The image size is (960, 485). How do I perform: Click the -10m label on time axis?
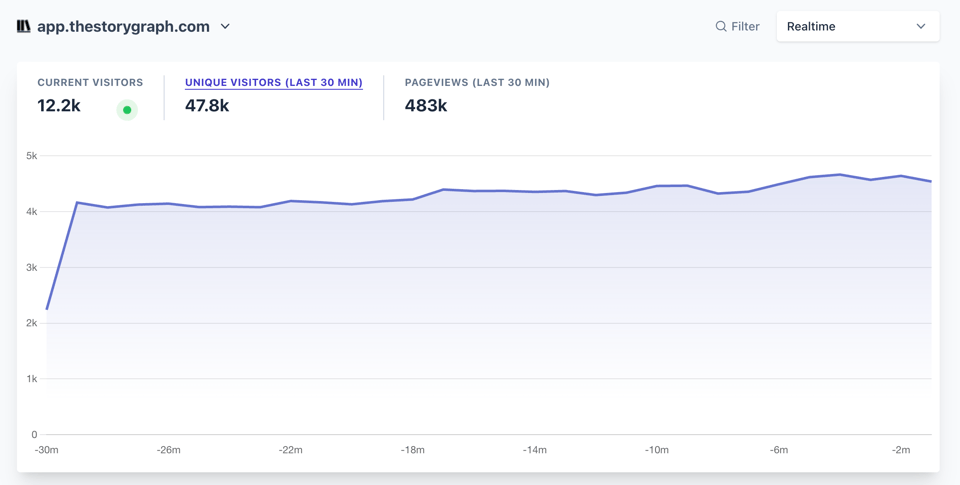657,450
